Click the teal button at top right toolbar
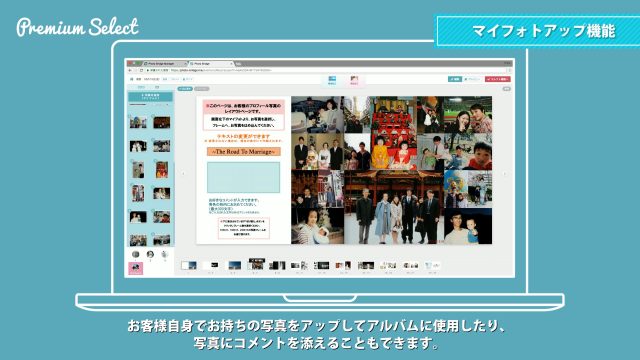 455,79
